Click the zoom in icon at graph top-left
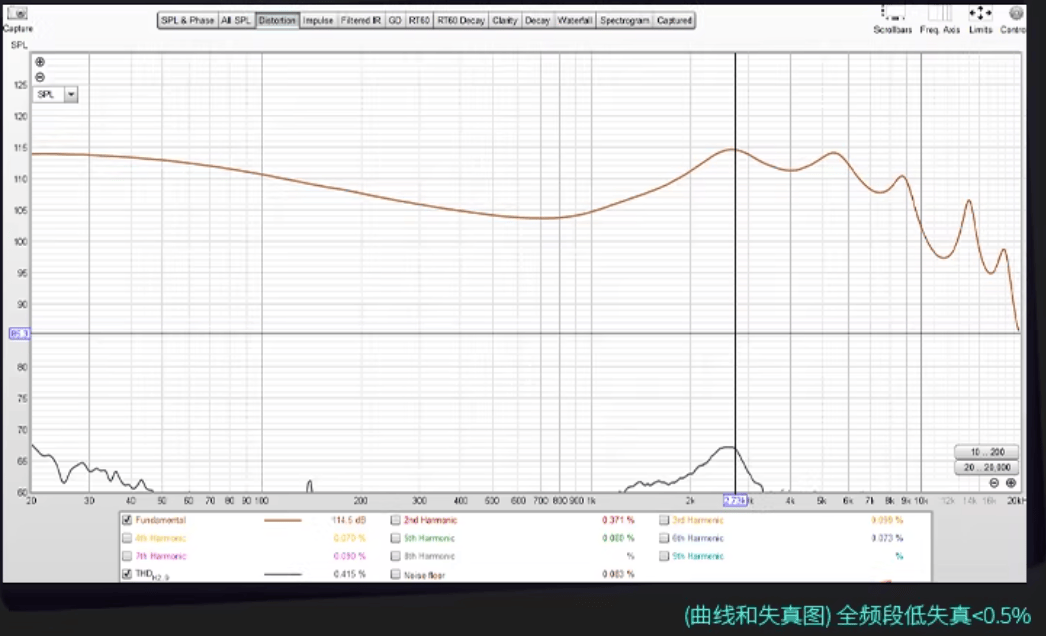This screenshot has height=636, width=1046. click(40, 62)
